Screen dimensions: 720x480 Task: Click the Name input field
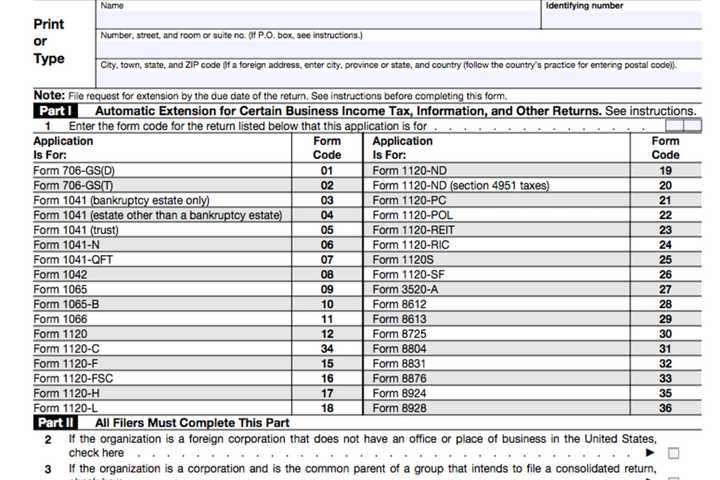(x=318, y=20)
